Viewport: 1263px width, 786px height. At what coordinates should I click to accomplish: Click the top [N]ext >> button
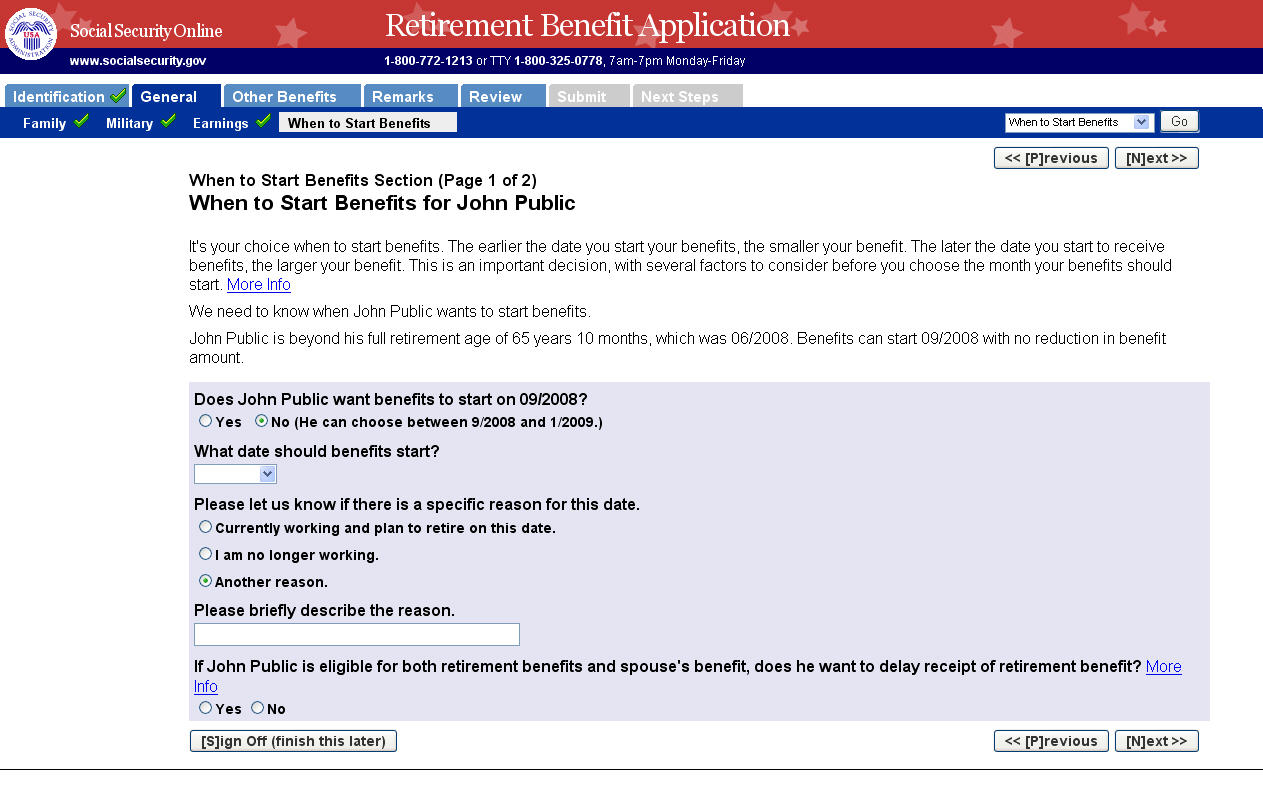(x=1156, y=158)
